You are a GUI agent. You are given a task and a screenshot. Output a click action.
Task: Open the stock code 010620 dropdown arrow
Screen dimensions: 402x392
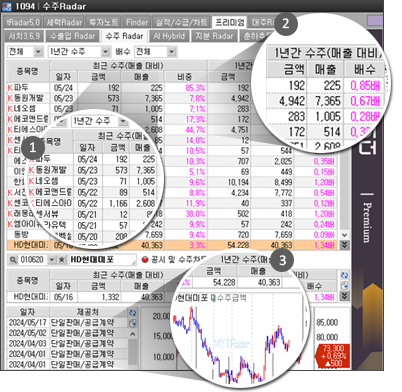(x=52, y=260)
